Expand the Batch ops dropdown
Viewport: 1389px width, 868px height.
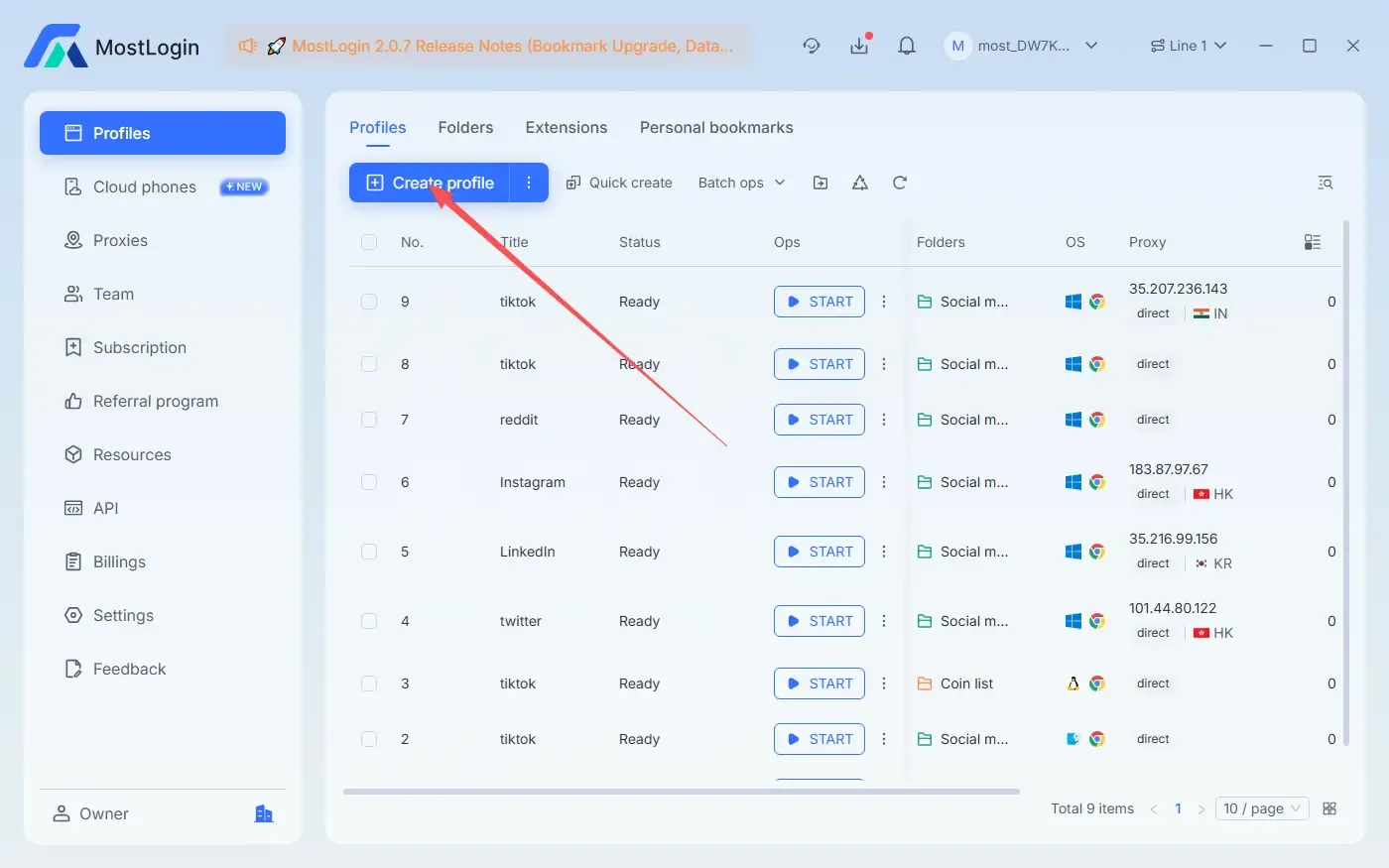pyautogui.click(x=741, y=182)
